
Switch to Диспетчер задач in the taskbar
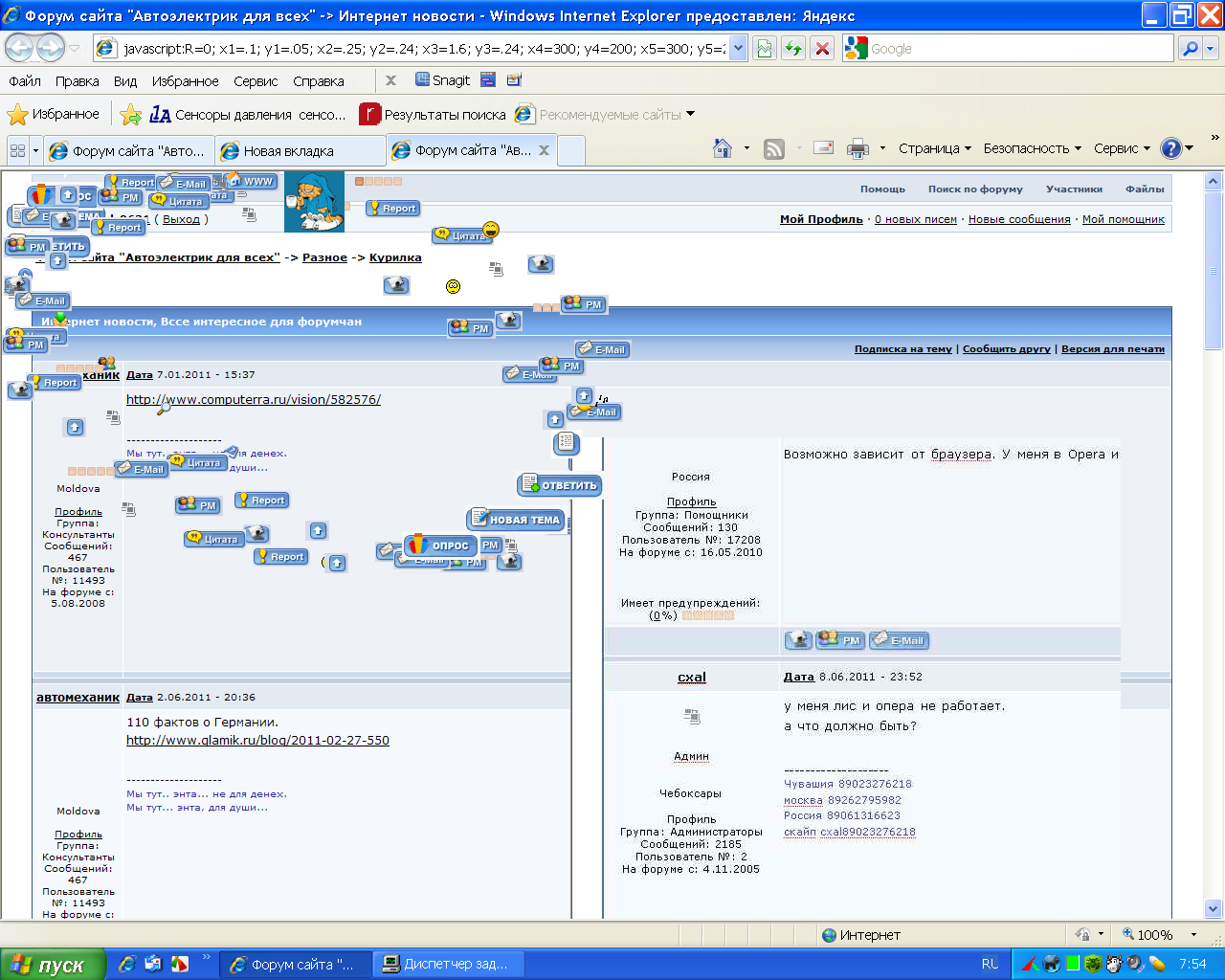[448, 964]
